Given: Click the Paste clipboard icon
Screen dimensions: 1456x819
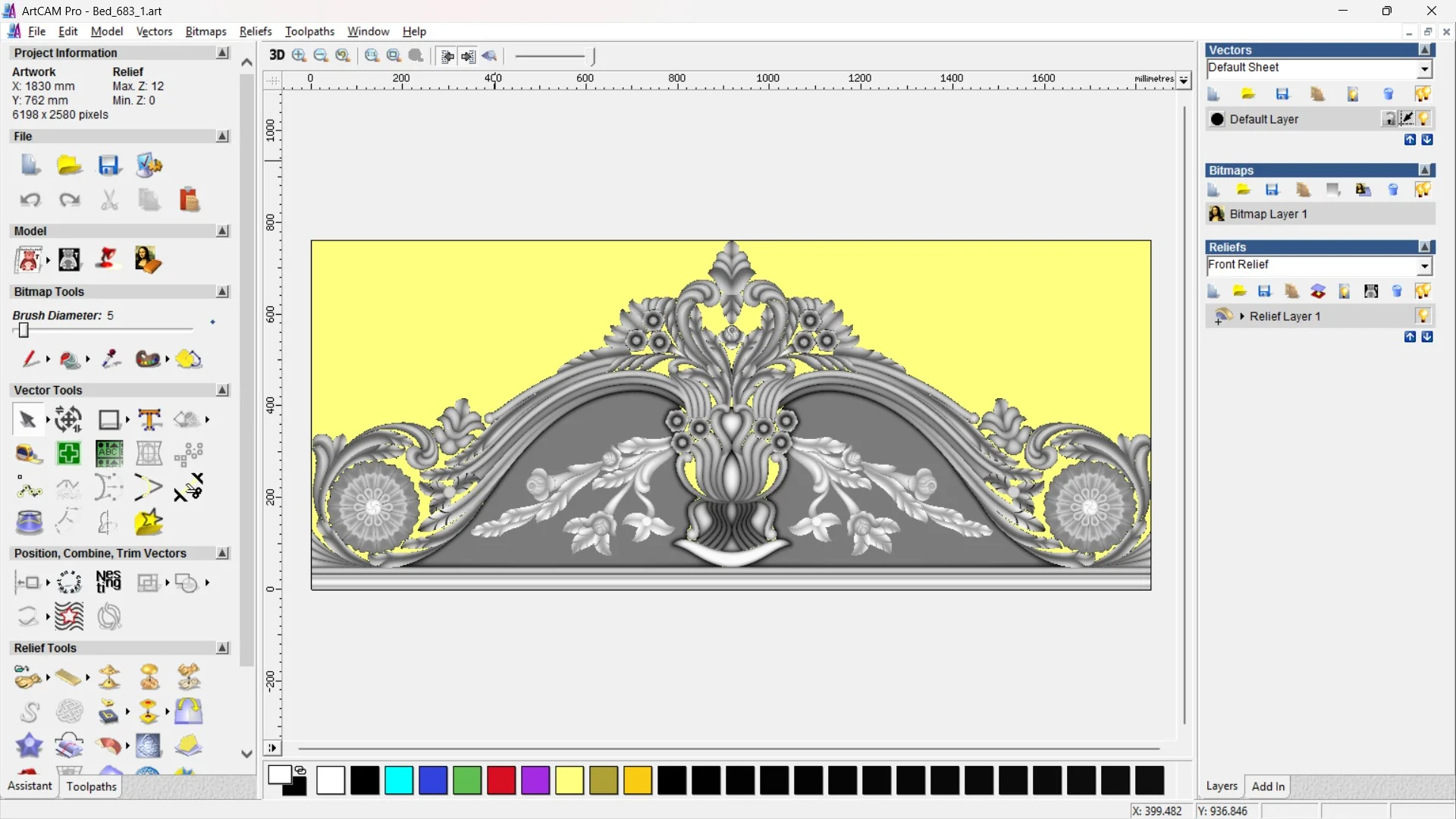Looking at the screenshot, I should point(189,200).
